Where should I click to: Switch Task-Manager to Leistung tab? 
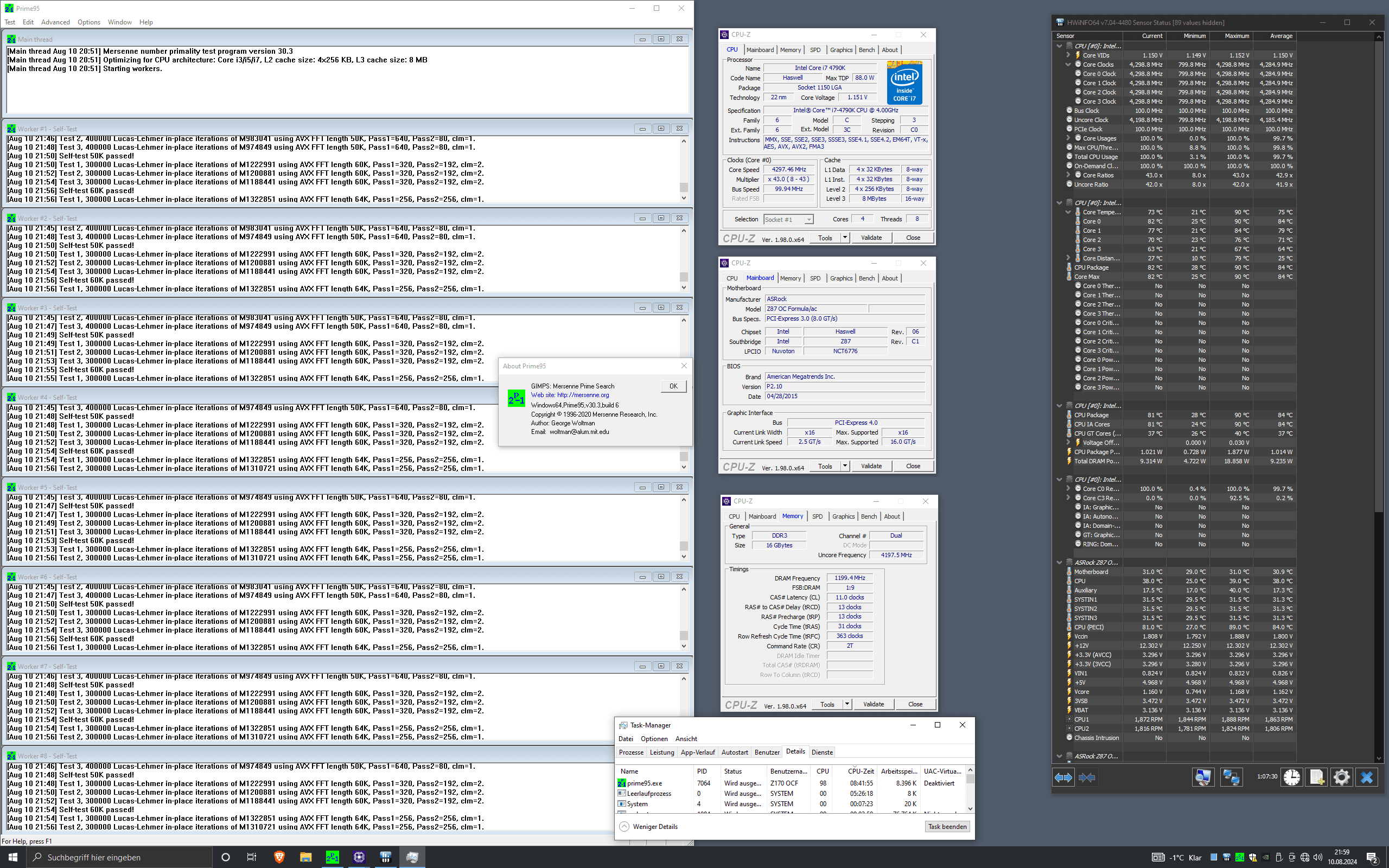(662, 752)
